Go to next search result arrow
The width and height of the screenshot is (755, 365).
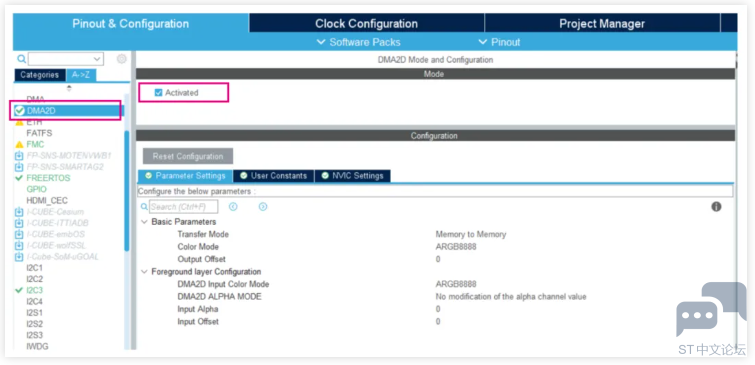click(x=263, y=207)
